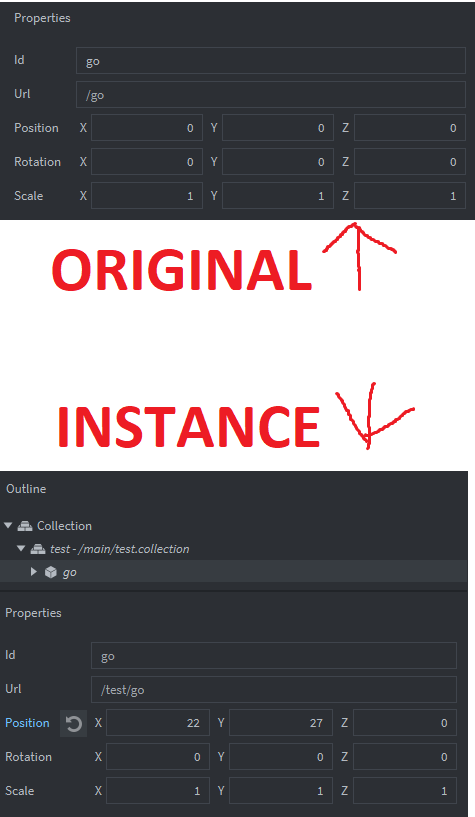The image size is (475, 817).
Task: Click instance Position Z field
Action: tap(405, 723)
